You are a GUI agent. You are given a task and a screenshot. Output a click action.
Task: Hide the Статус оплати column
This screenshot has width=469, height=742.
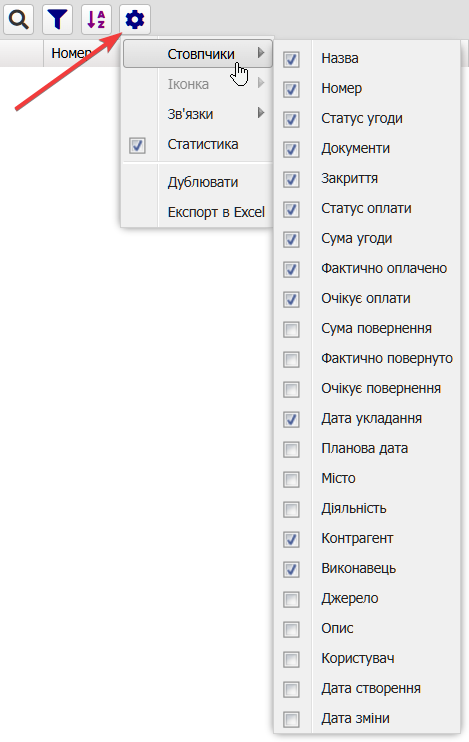(291, 209)
